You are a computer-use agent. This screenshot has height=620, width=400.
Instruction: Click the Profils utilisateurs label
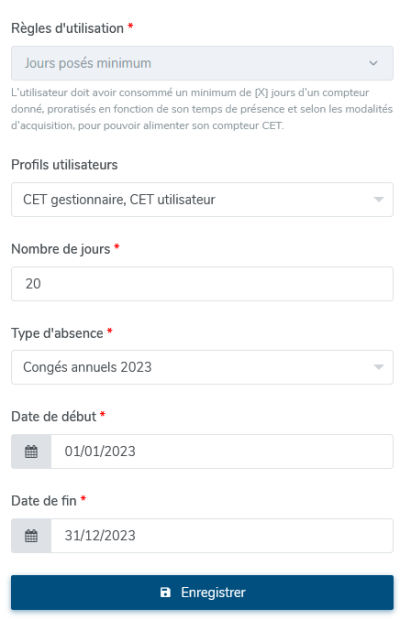coord(64,165)
